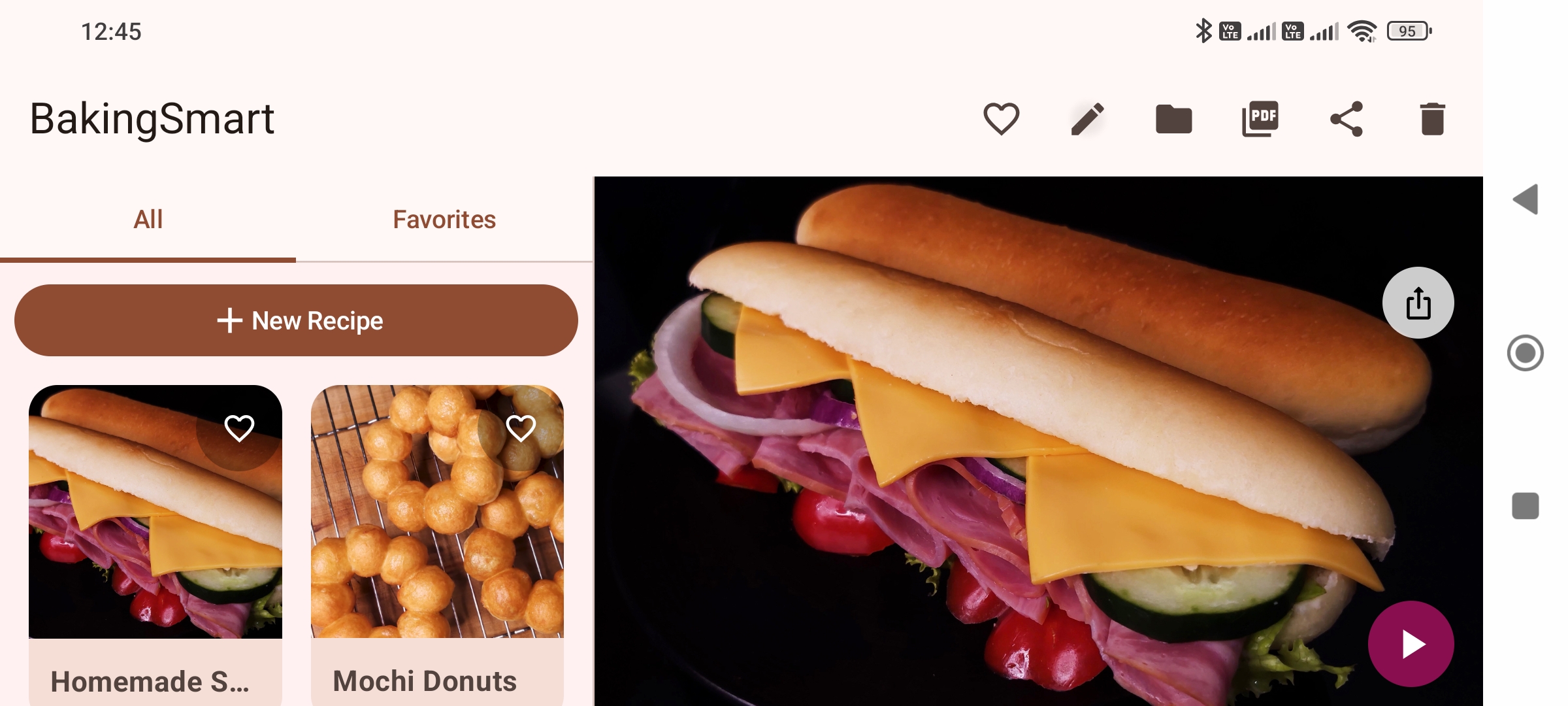Delete recipe with the trash icon

click(1432, 119)
